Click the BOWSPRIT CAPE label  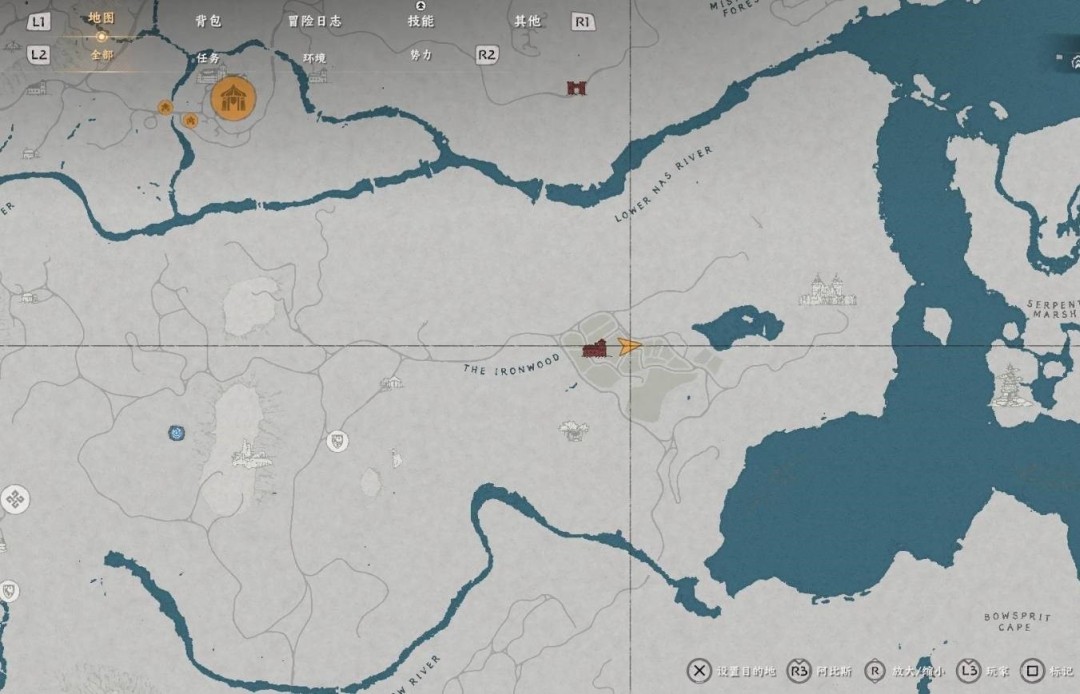pos(1017,622)
